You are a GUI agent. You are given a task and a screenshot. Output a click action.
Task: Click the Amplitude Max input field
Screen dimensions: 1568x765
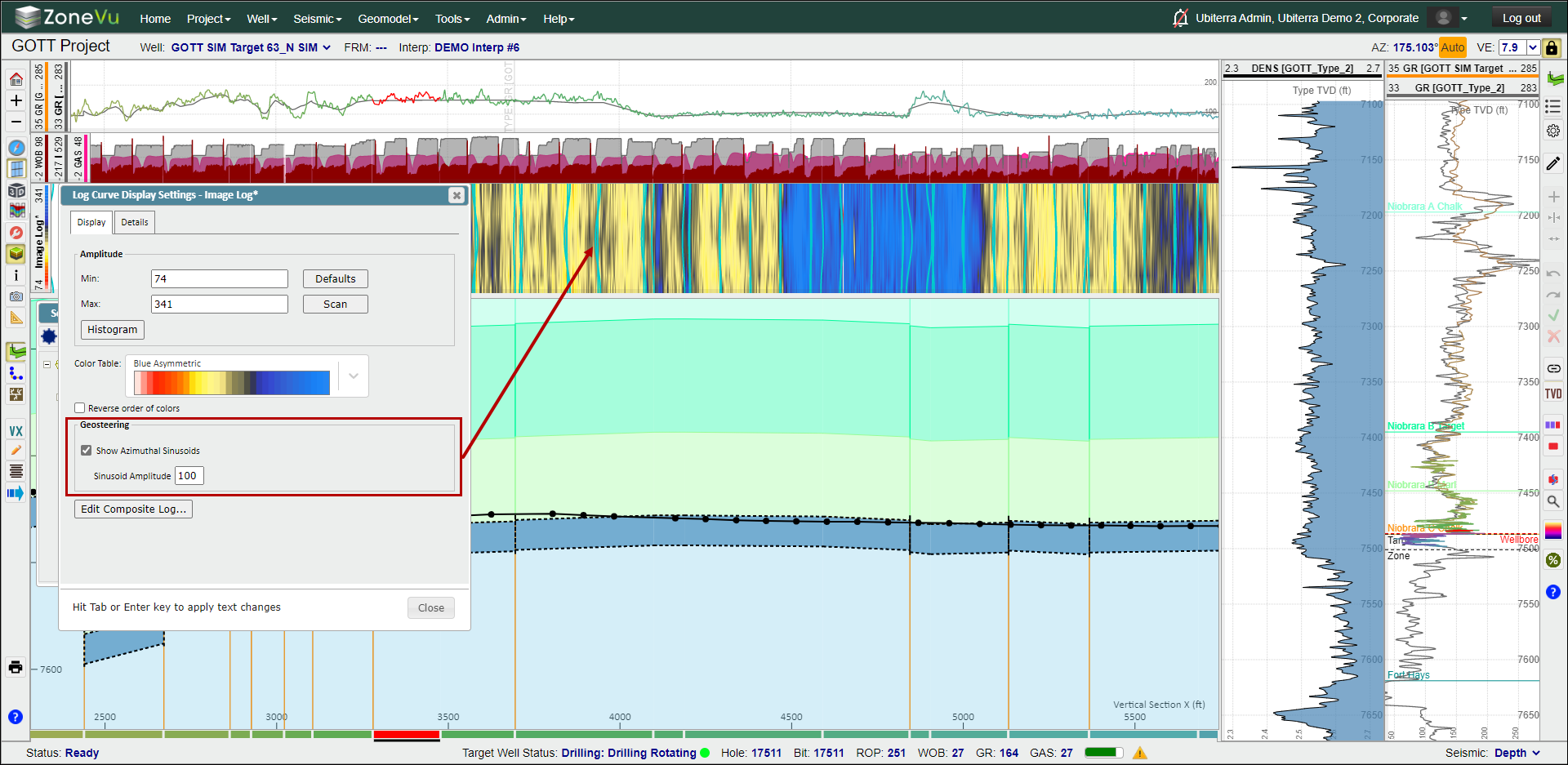tap(220, 304)
